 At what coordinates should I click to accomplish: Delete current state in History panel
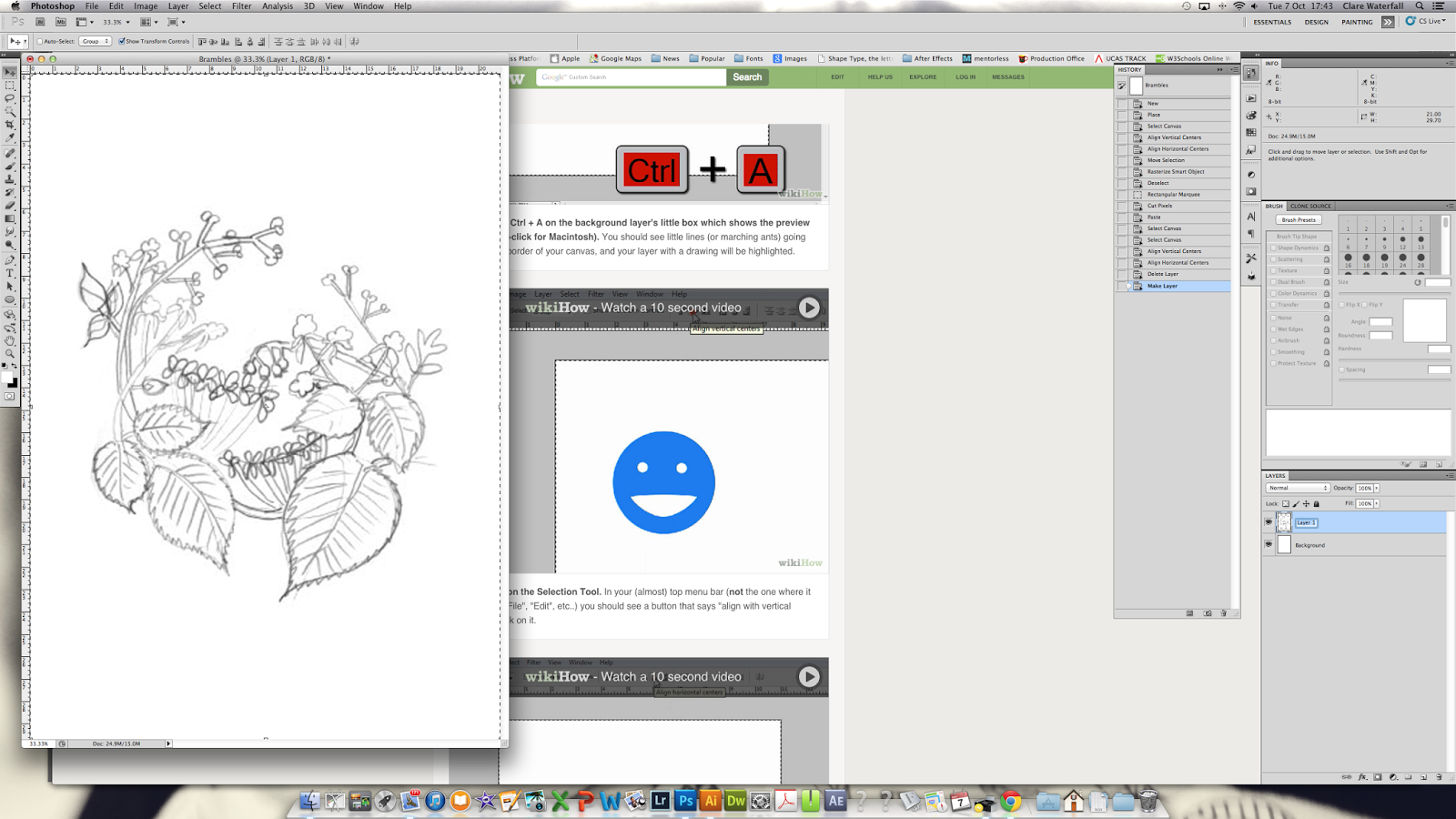[x=1224, y=613]
